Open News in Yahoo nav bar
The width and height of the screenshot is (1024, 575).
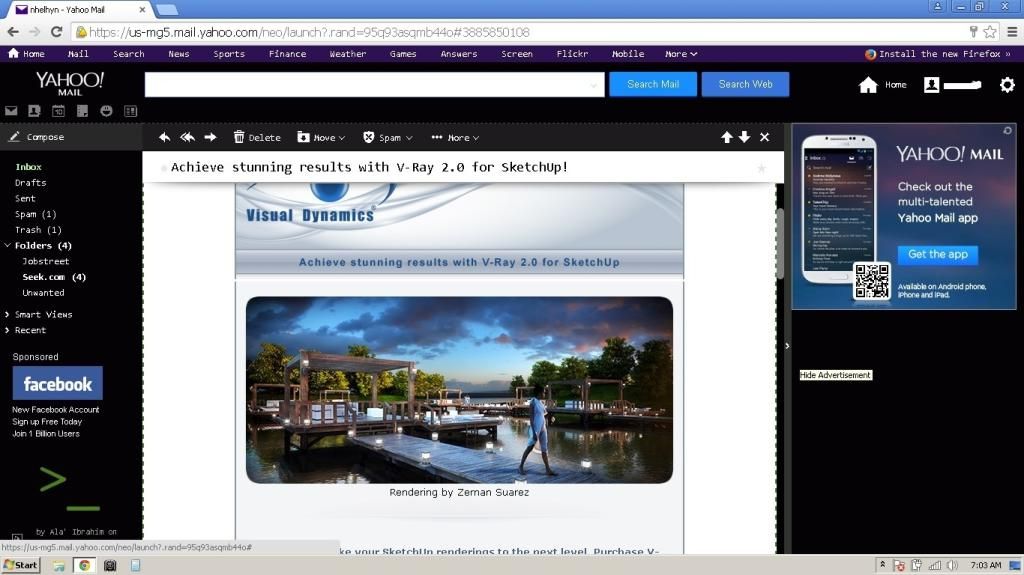tap(178, 54)
